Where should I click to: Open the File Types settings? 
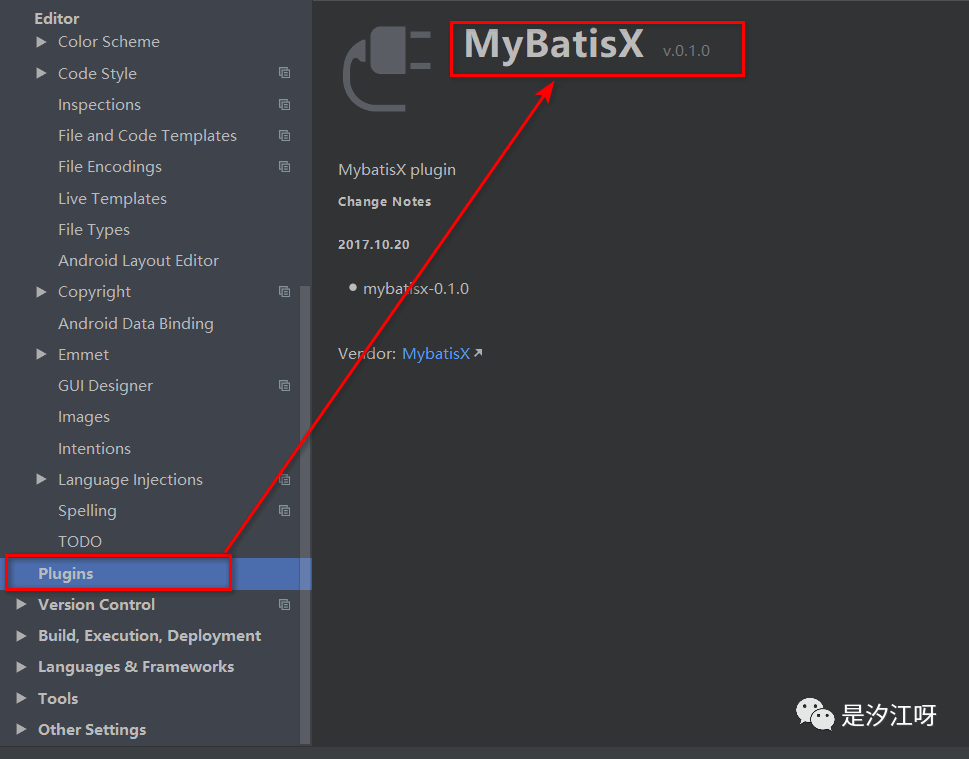point(94,230)
